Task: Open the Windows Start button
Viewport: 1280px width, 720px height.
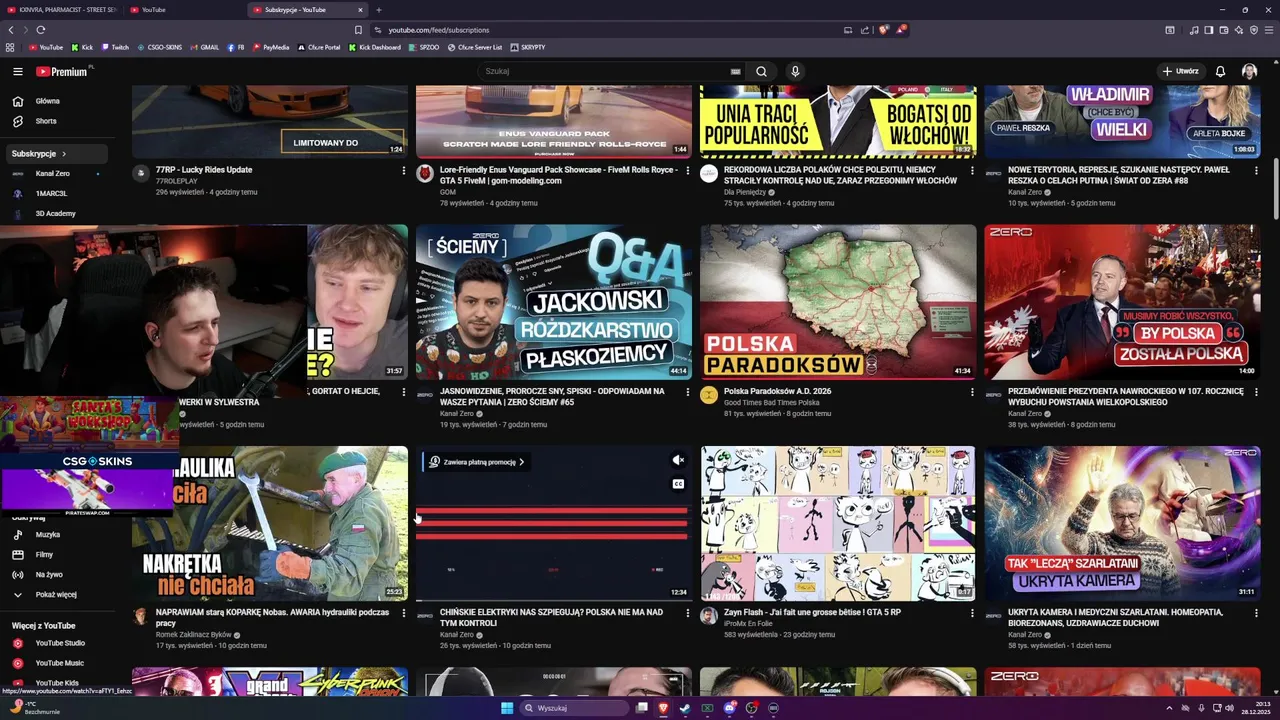Action: (x=507, y=708)
